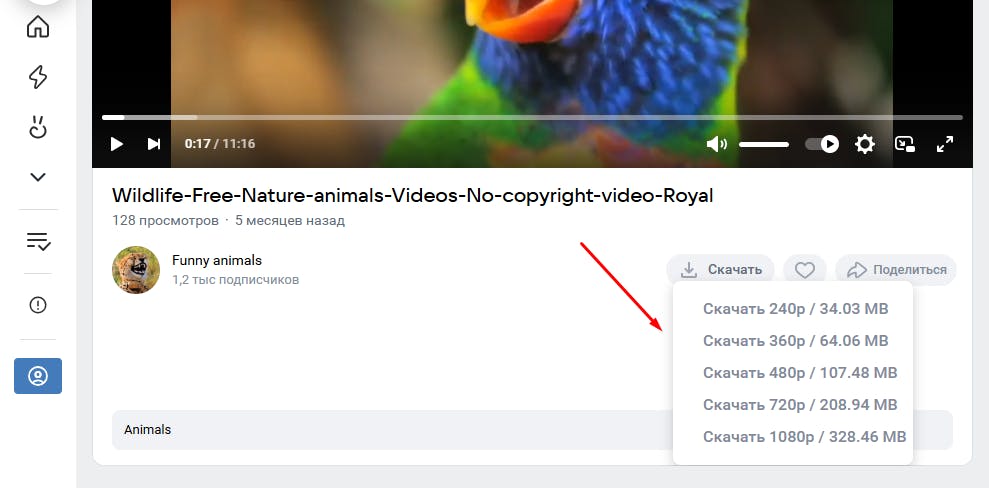Toggle the autoplay switch
The image size is (989, 488).
822,144
